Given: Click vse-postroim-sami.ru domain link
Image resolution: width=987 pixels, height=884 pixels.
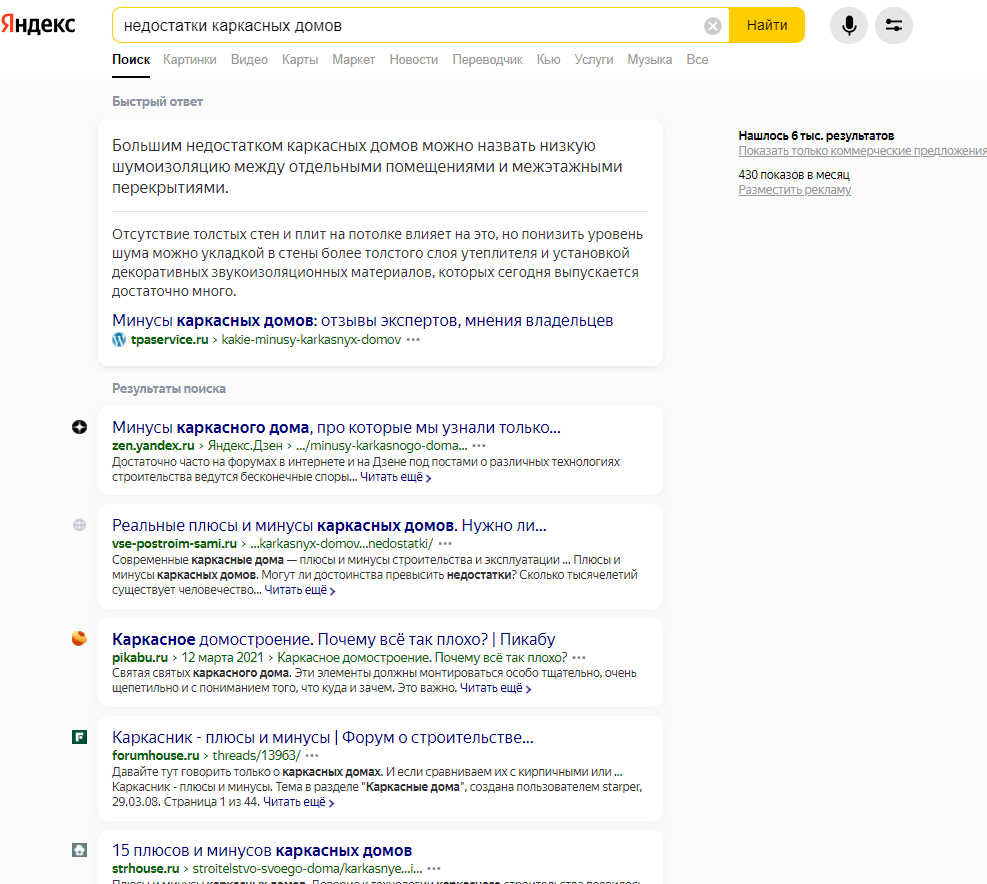Looking at the screenshot, I should point(174,543).
